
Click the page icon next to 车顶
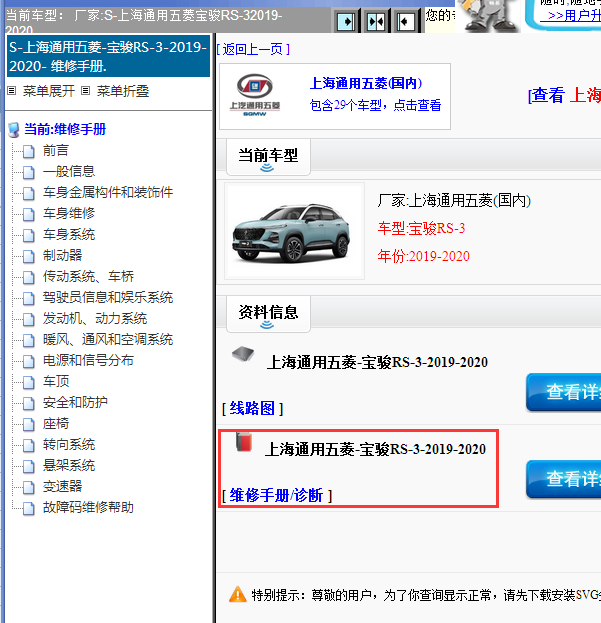(x=28, y=383)
